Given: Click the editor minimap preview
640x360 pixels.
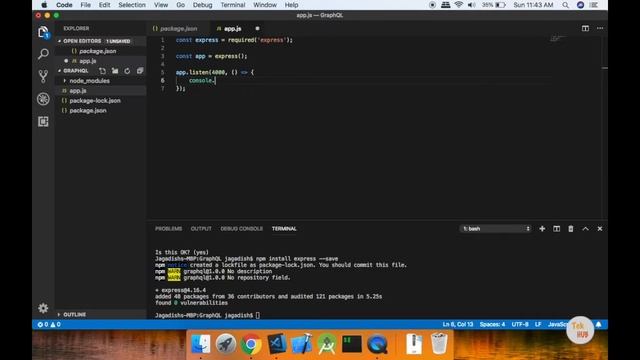Looking at the screenshot, I should (557, 39).
